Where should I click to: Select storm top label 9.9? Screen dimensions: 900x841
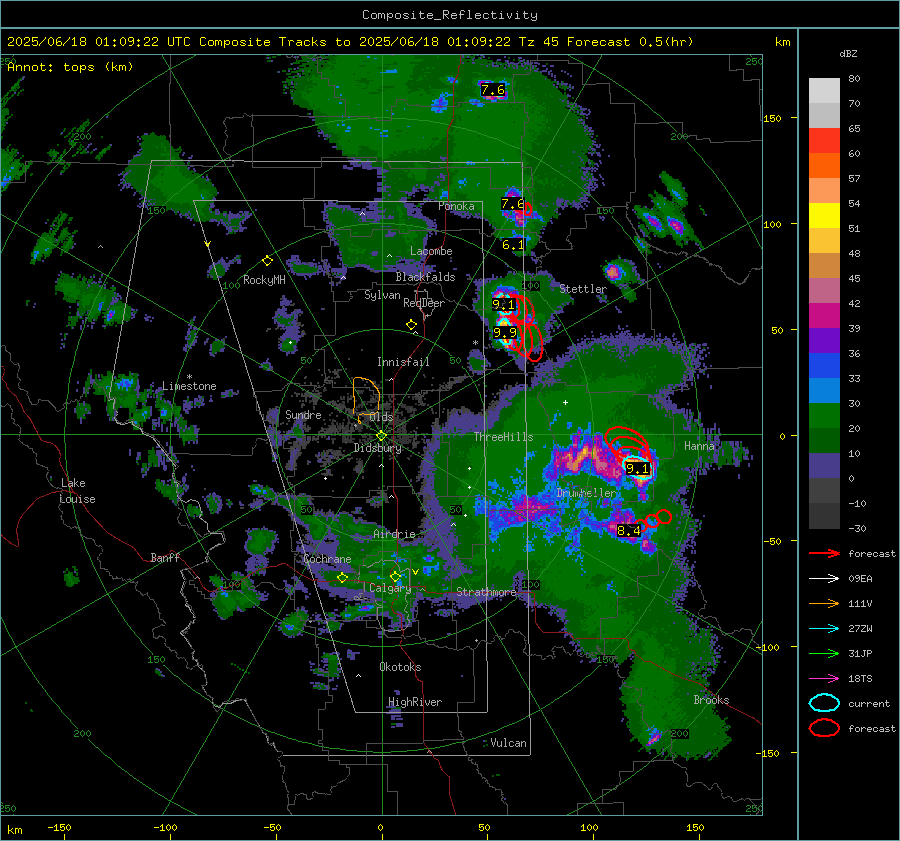point(505,332)
